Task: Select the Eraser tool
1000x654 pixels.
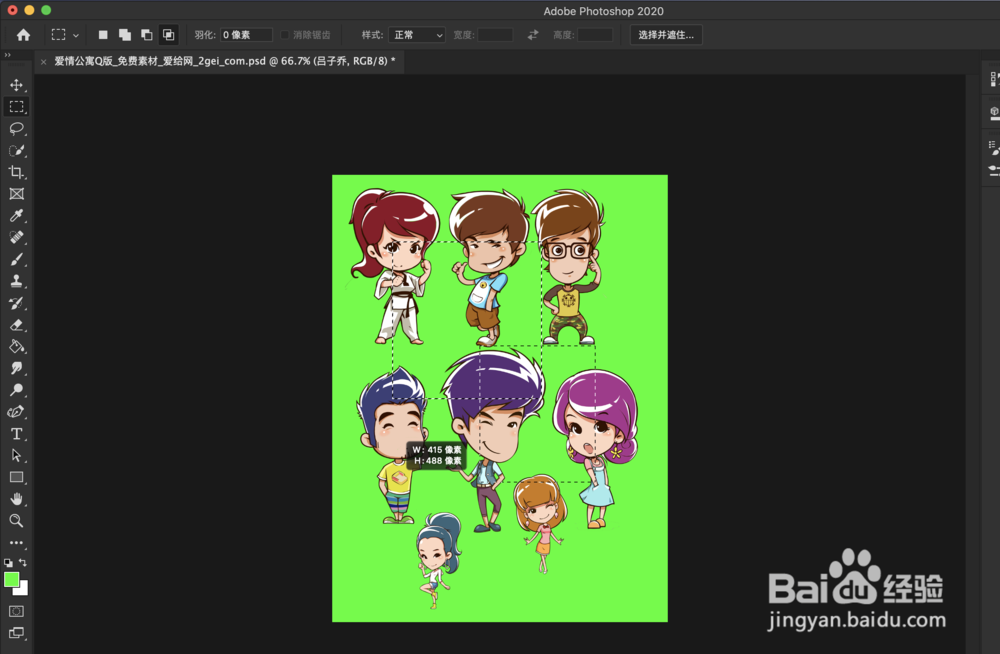Action: click(x=17, y=325)
